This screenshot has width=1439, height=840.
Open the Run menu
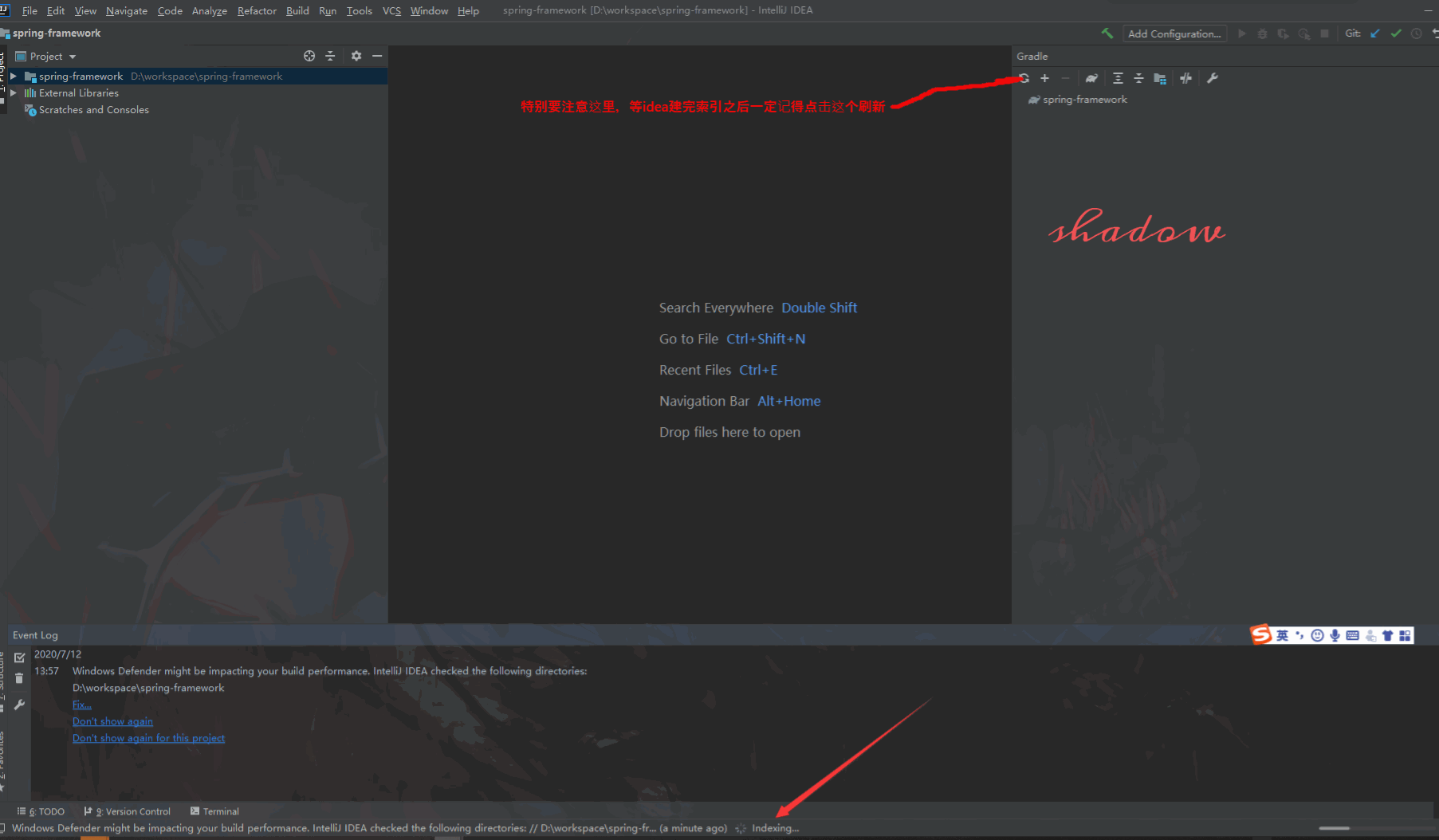(x=328, y=10)
